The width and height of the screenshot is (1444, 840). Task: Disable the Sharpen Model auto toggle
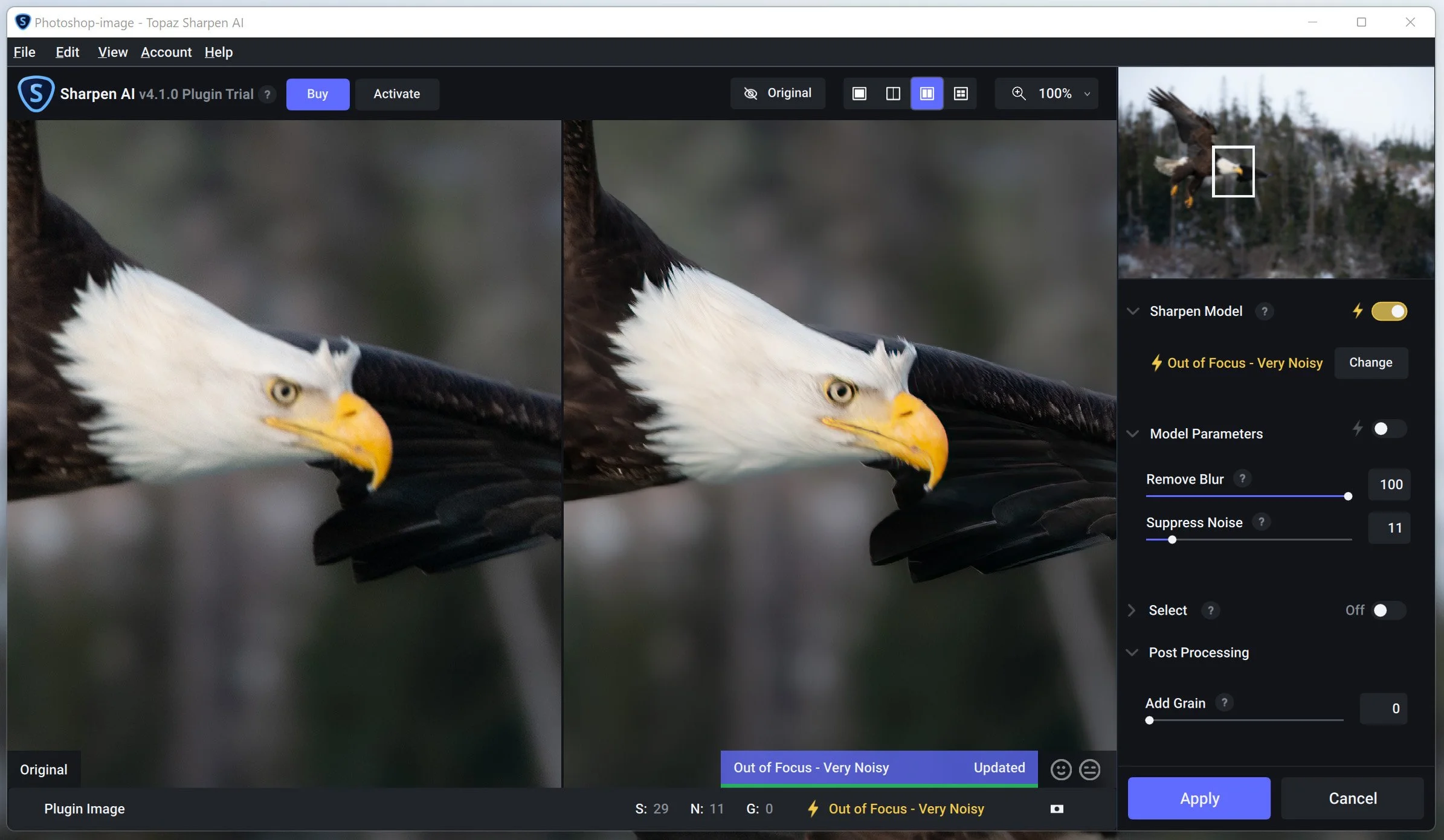1389,311
